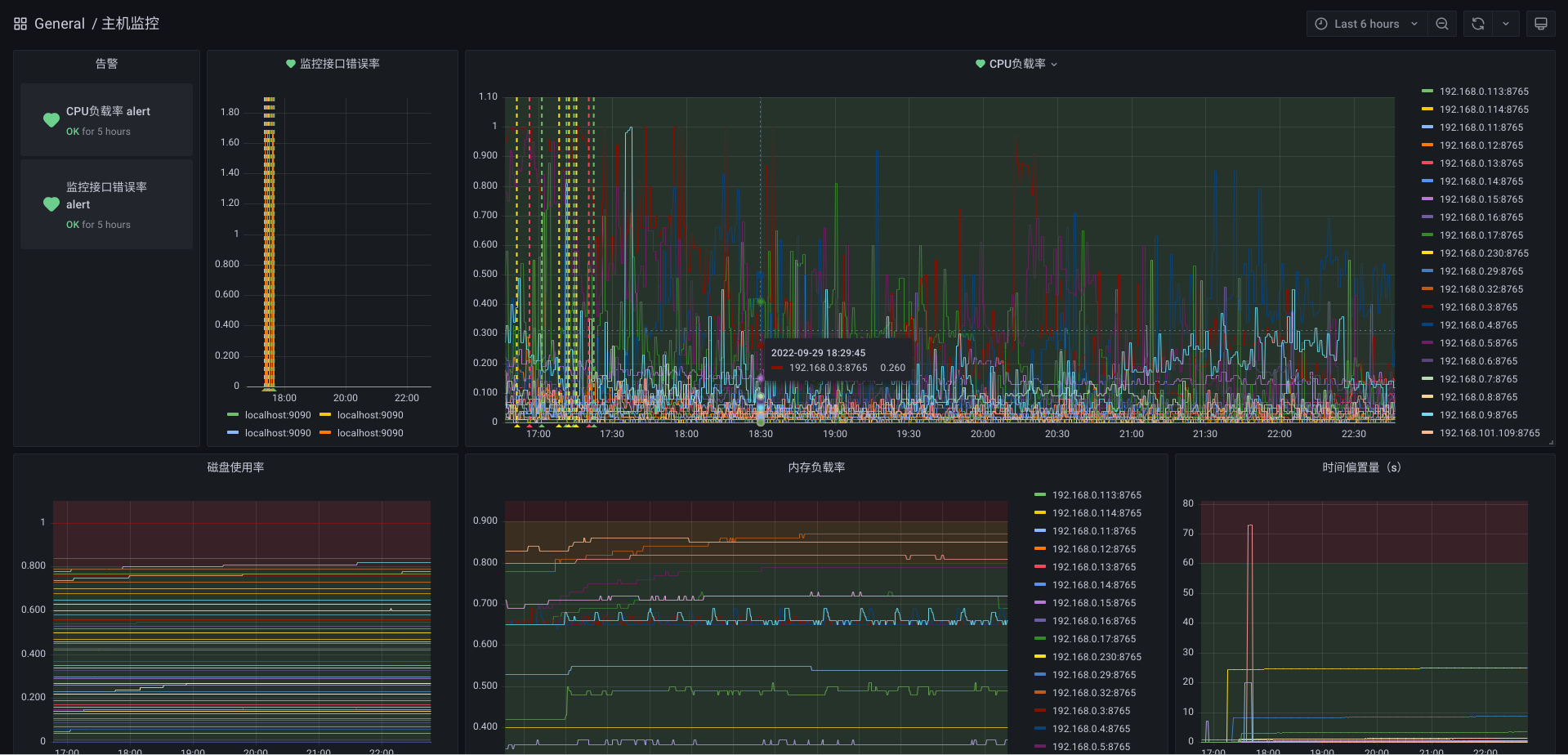Toggle series 192.168.101.109:8765 in CPU负载率 legend
The image size is (1568, 755).
pos(1489,433)
